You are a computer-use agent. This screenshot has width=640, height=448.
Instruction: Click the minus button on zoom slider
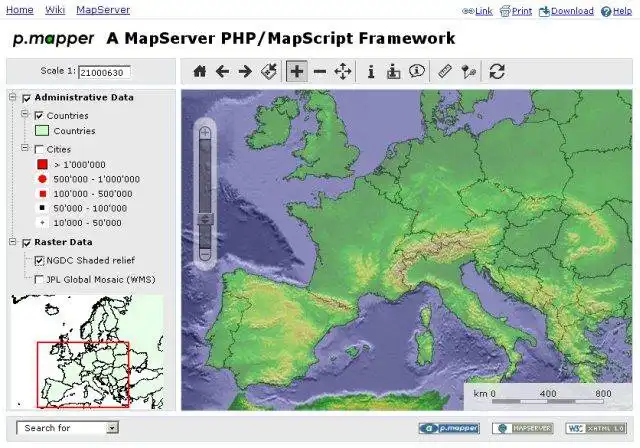pos(205,255)
